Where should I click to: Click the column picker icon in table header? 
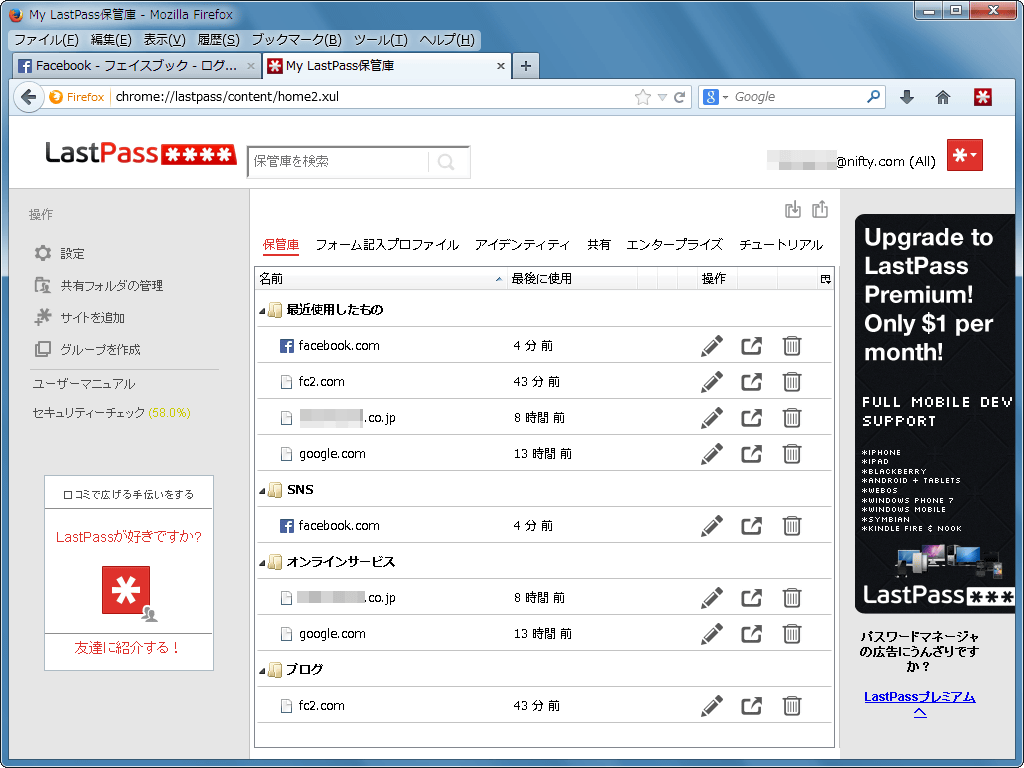825,280
